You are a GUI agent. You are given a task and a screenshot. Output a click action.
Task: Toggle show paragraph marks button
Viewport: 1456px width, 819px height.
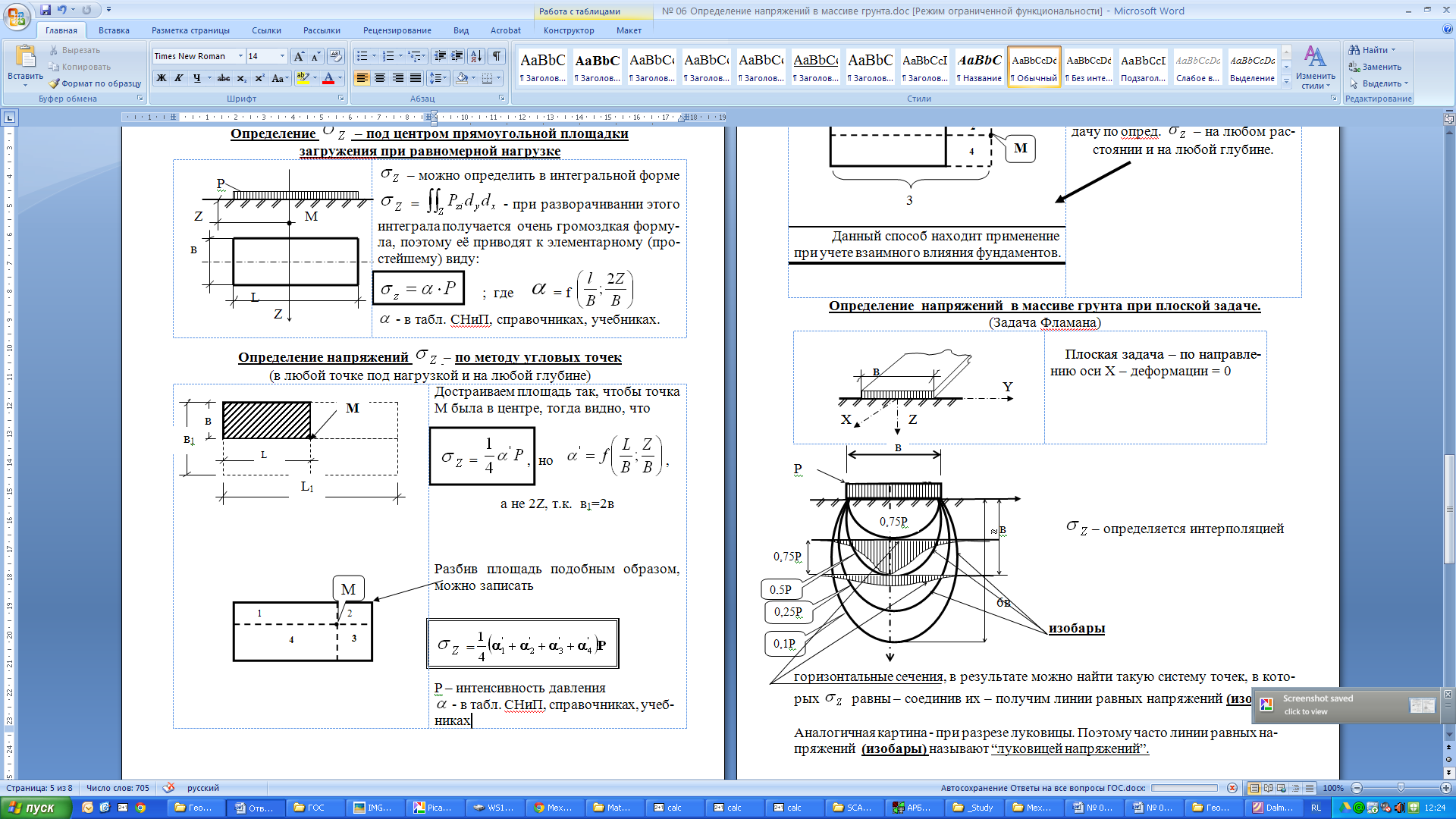(497, 56)
